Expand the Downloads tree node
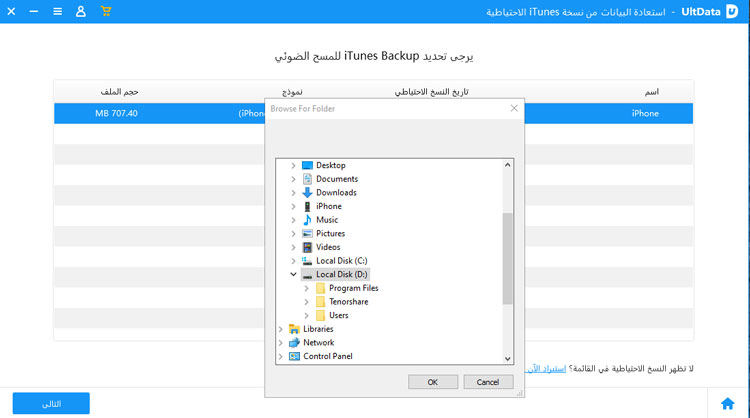 click(293, 193)
